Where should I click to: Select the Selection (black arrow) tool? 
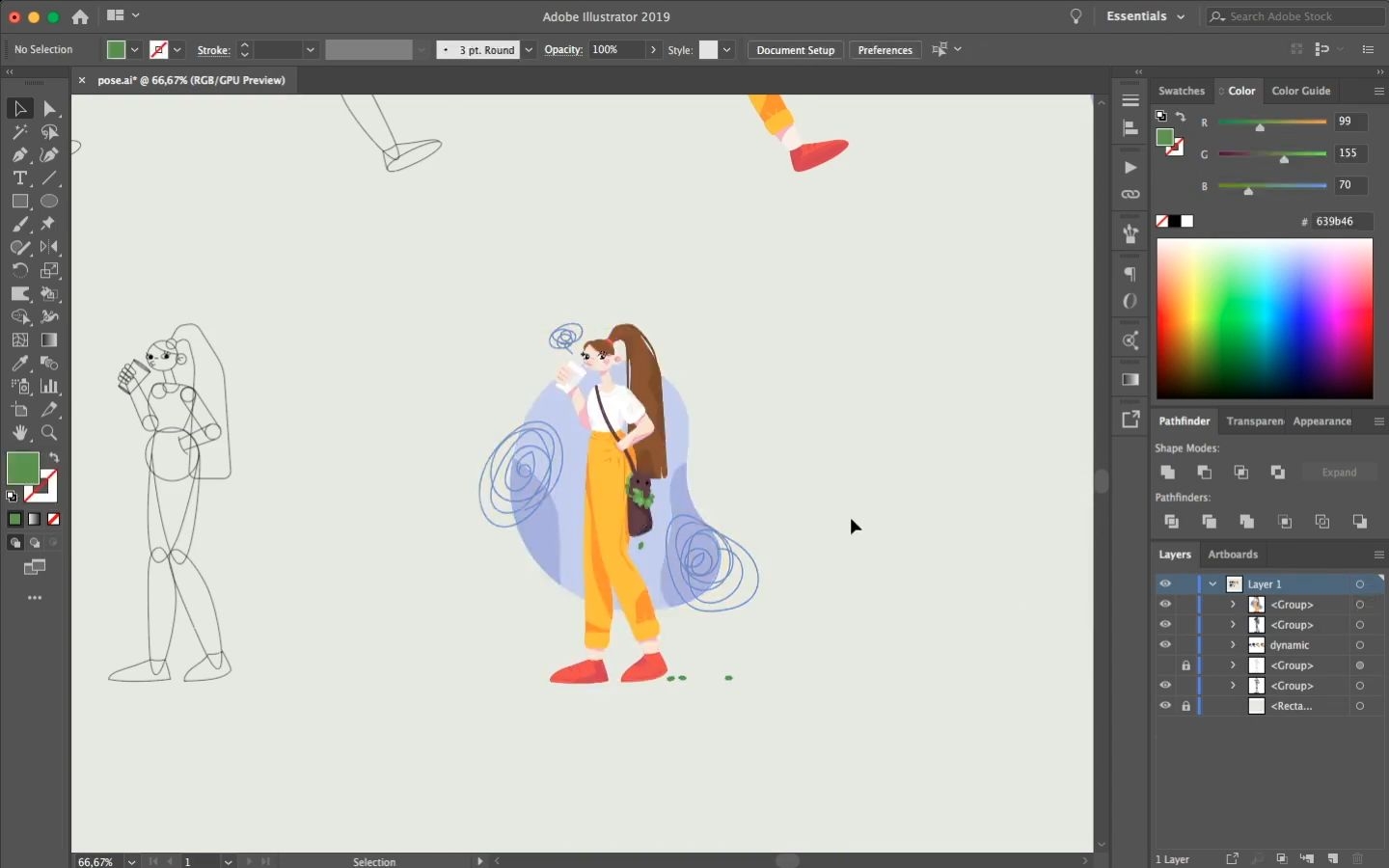click(19, 109)
